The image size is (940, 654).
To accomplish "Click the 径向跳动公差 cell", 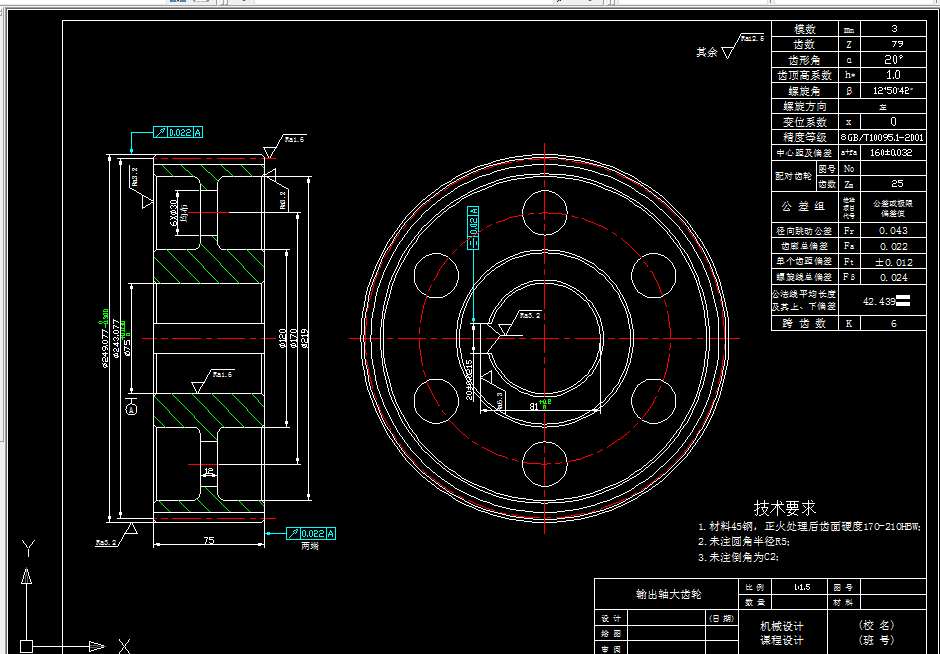I will point(805,230).
